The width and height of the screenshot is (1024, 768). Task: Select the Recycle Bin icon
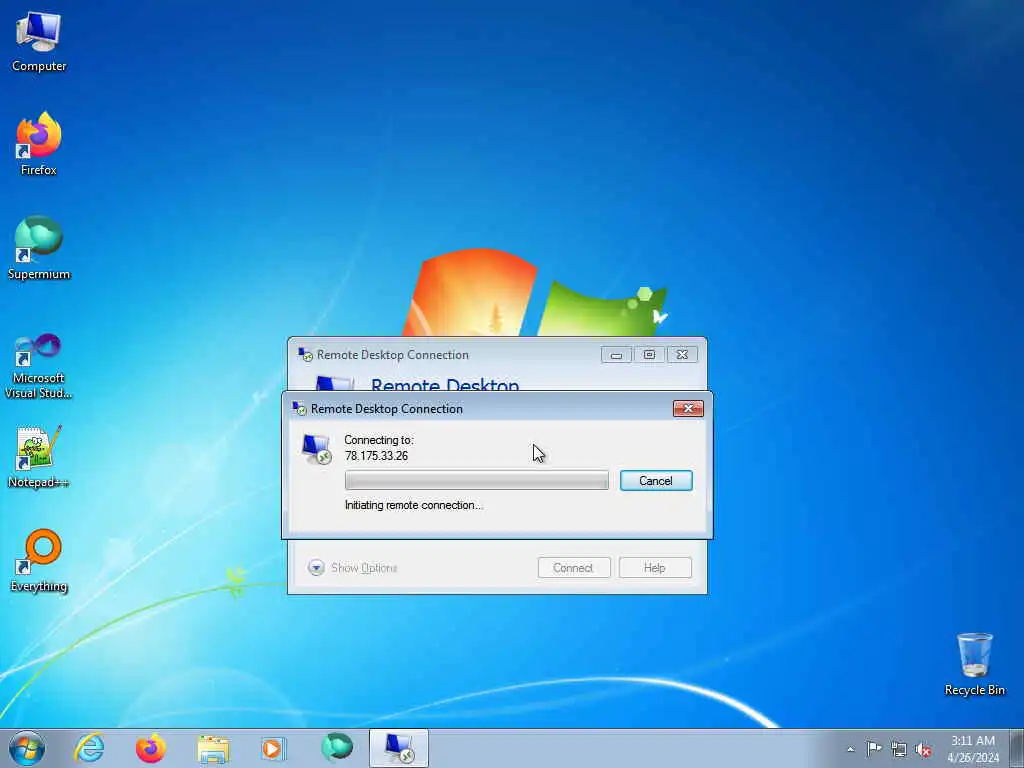[974, 664]
